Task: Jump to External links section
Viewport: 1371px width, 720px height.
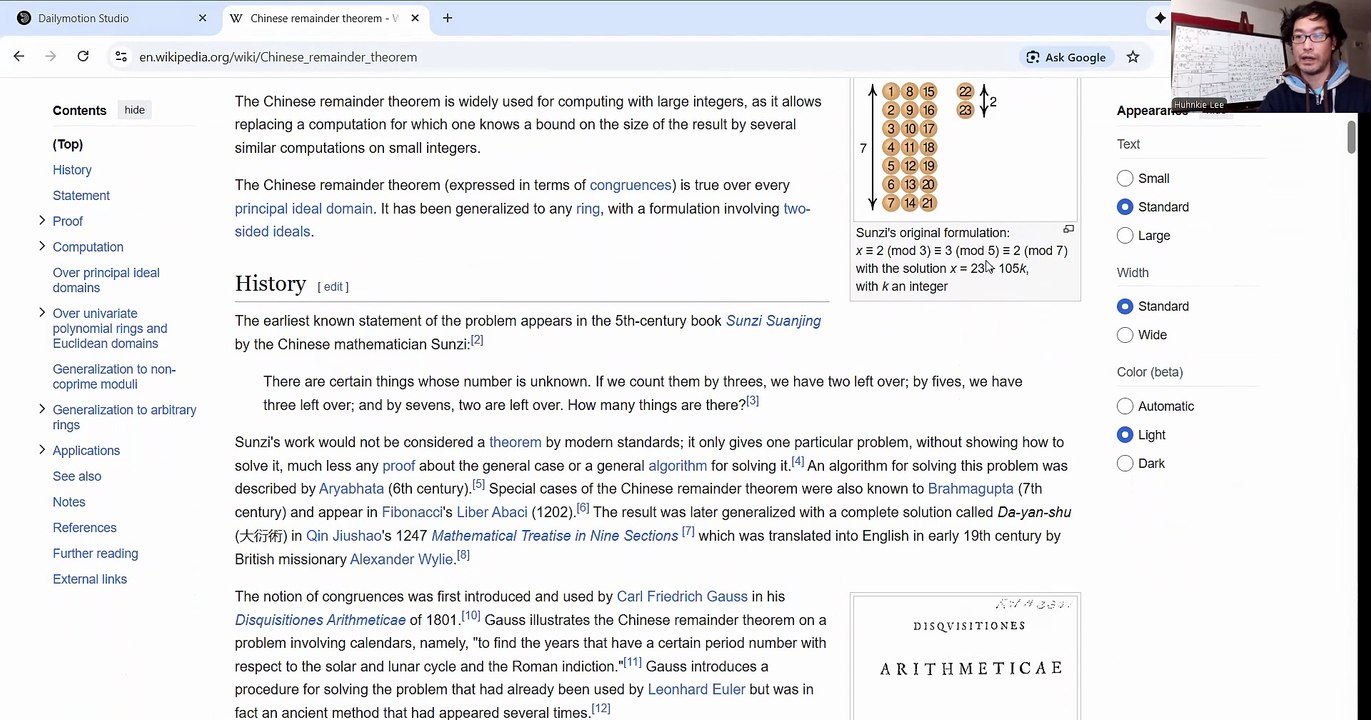Action: 90,579
